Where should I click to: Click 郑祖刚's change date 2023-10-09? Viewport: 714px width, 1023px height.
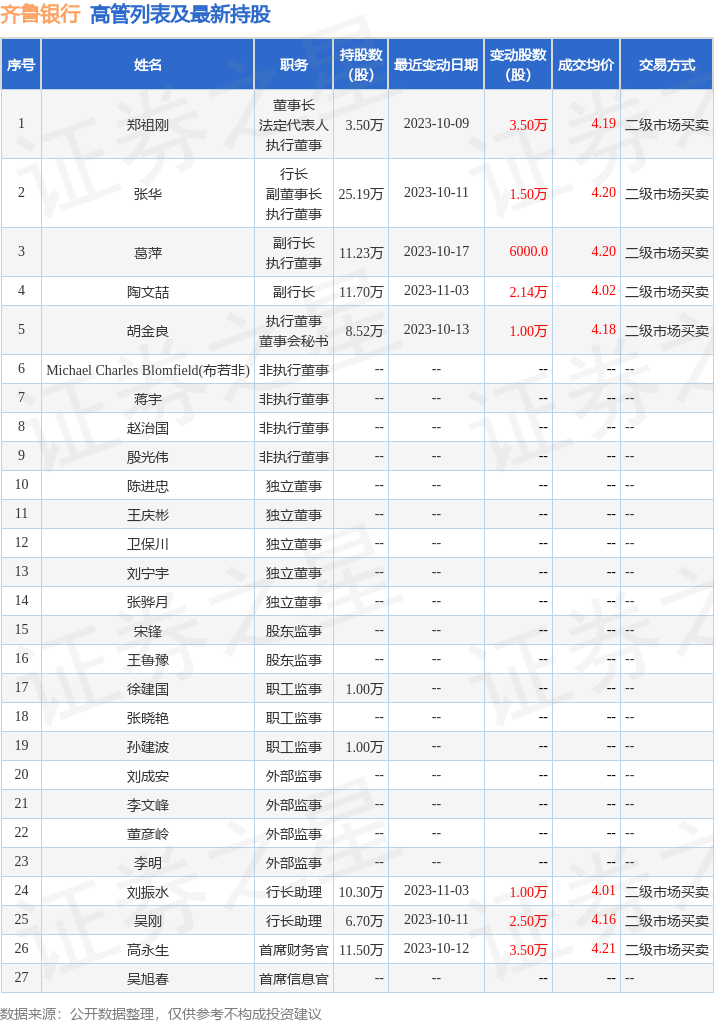436,123
